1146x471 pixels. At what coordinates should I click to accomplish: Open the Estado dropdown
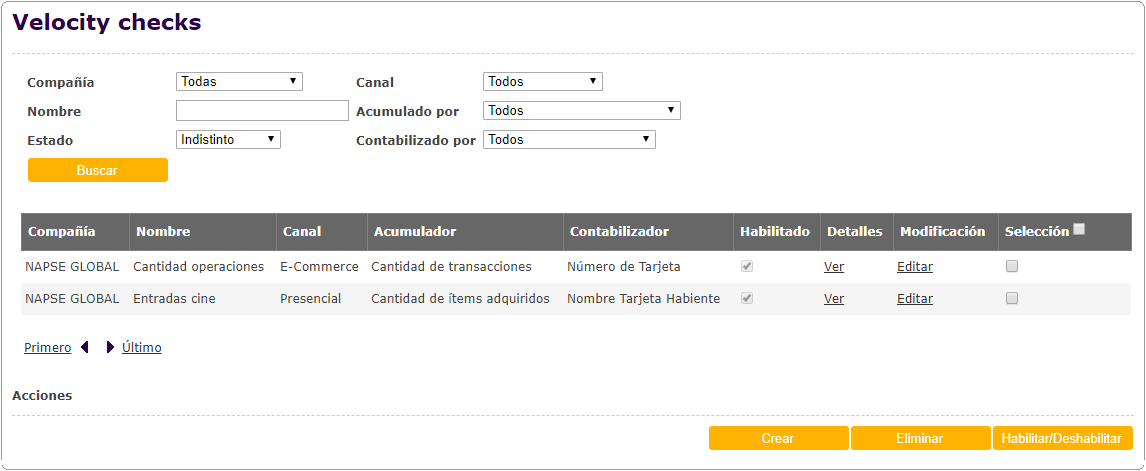pyautogui.click(x=228, y=140)
